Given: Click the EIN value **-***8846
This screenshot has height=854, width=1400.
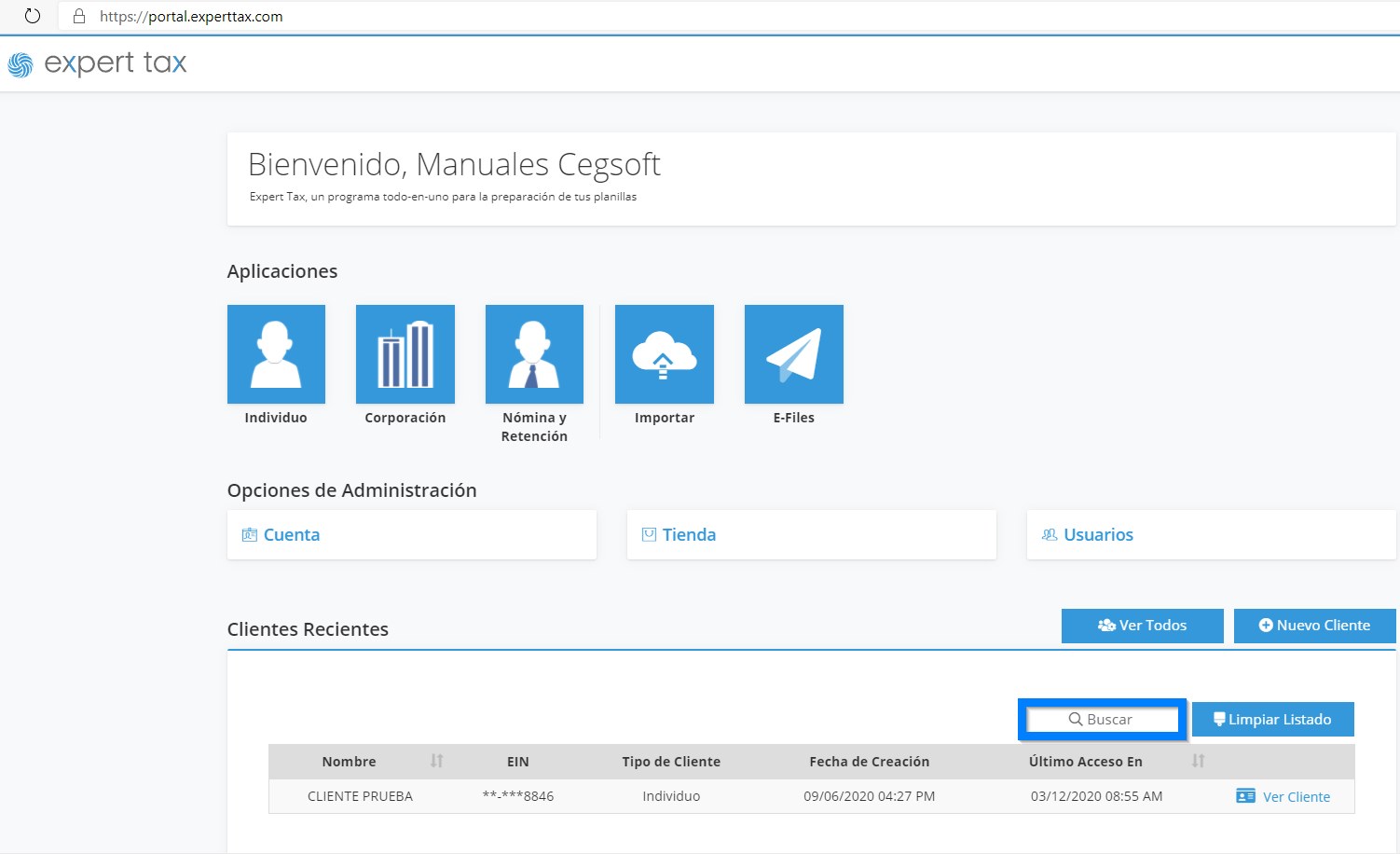Looking at the screenshot, I should click(518, 796).
